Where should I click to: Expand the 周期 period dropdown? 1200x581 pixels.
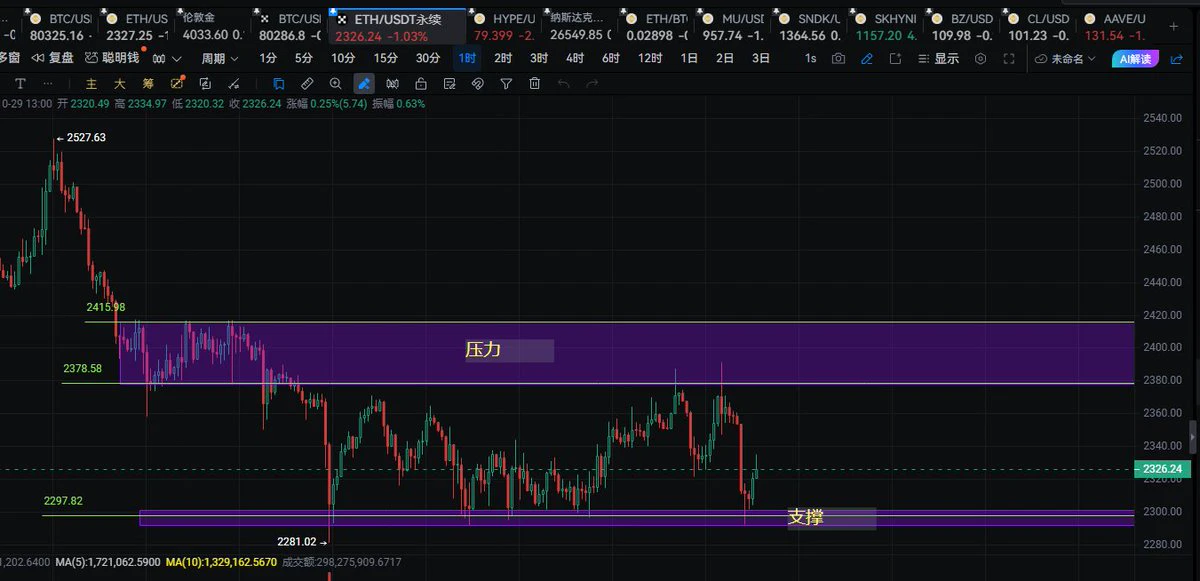pos(220,58)
